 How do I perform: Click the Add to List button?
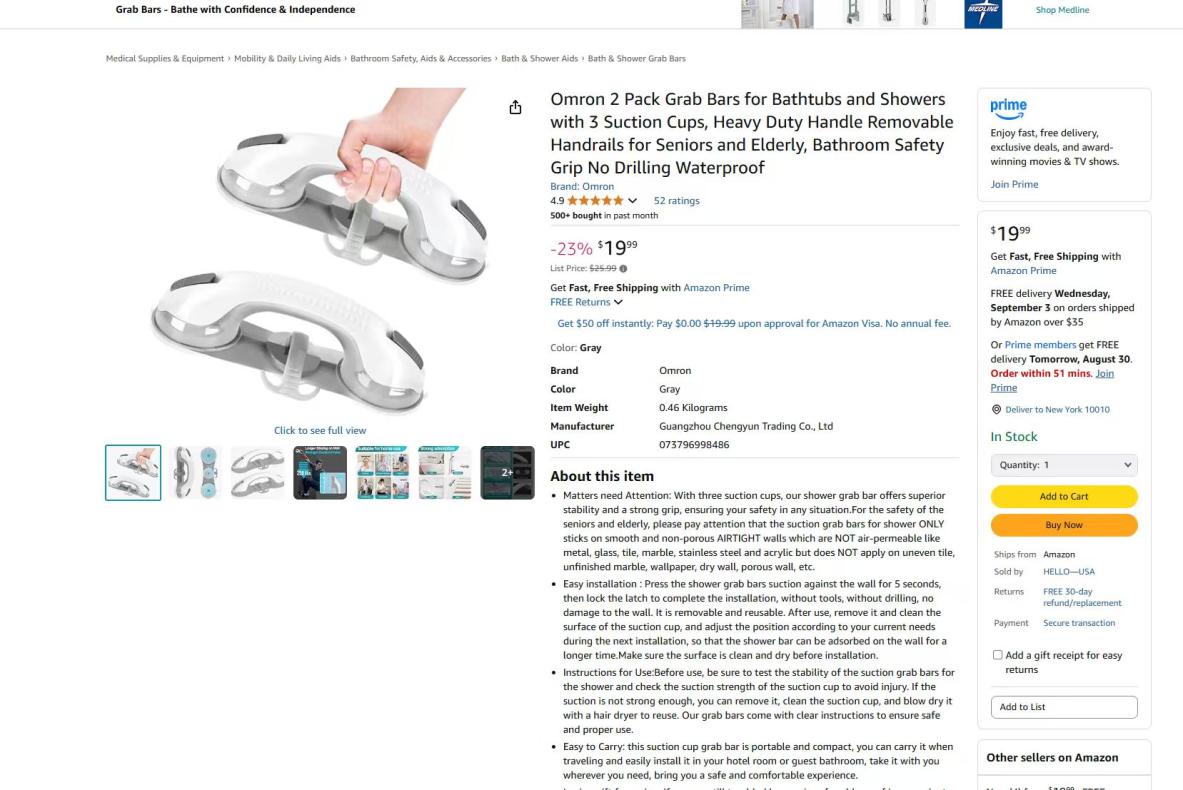point(1064,707)
